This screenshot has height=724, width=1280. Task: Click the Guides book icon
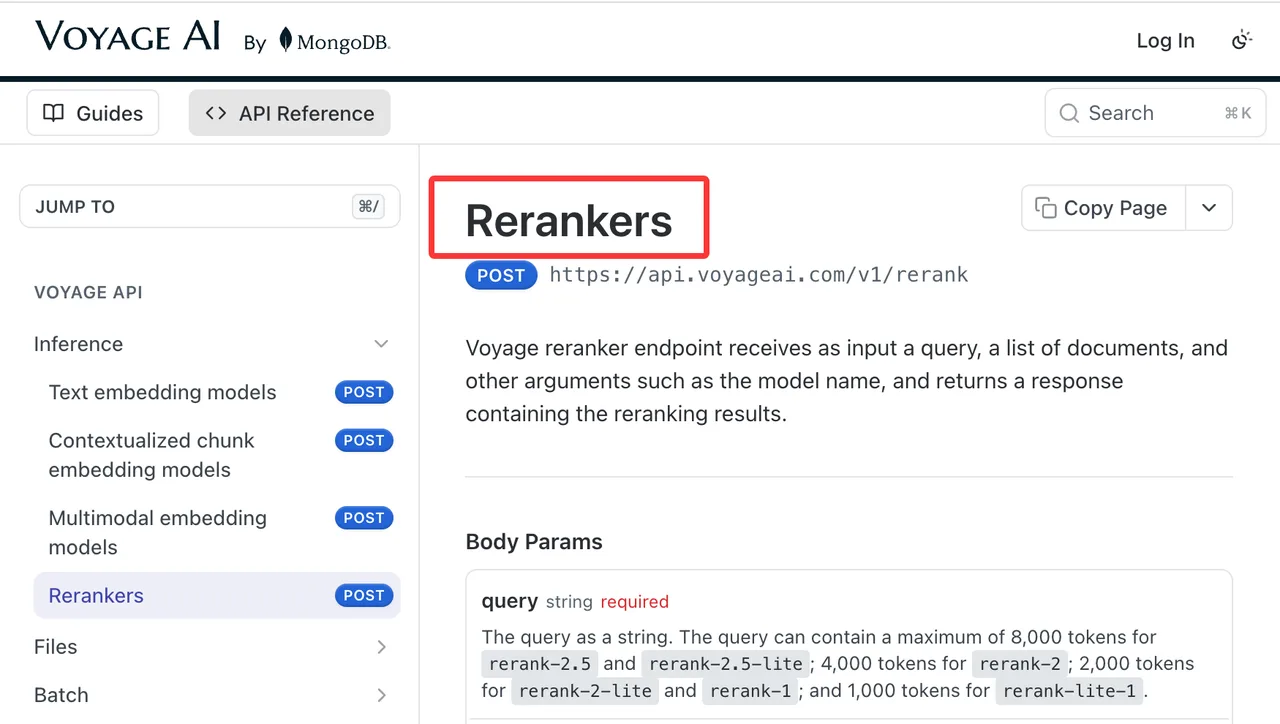point(53,113)
